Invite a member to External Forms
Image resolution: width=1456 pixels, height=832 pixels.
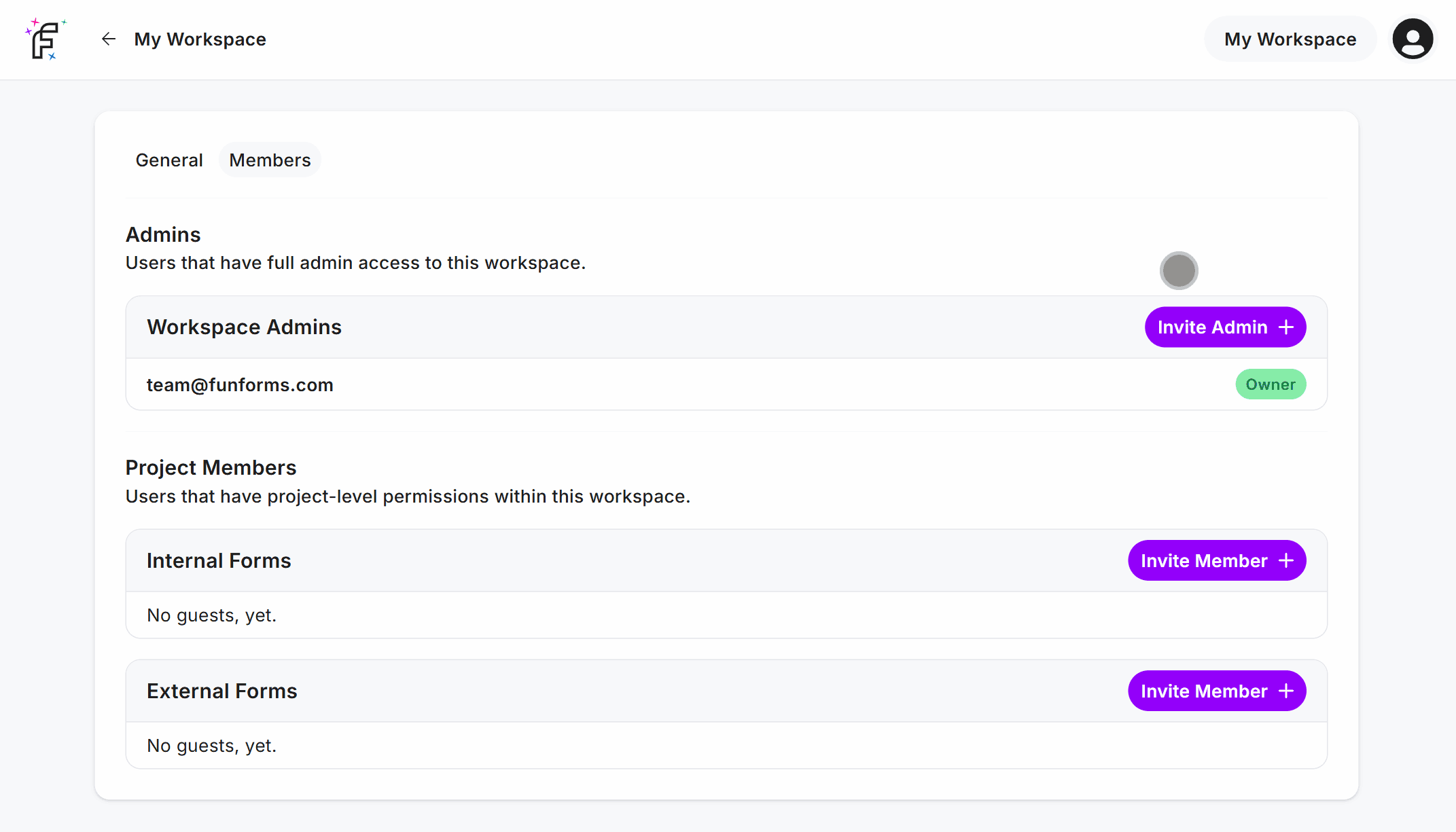(x=1217, y=691)
